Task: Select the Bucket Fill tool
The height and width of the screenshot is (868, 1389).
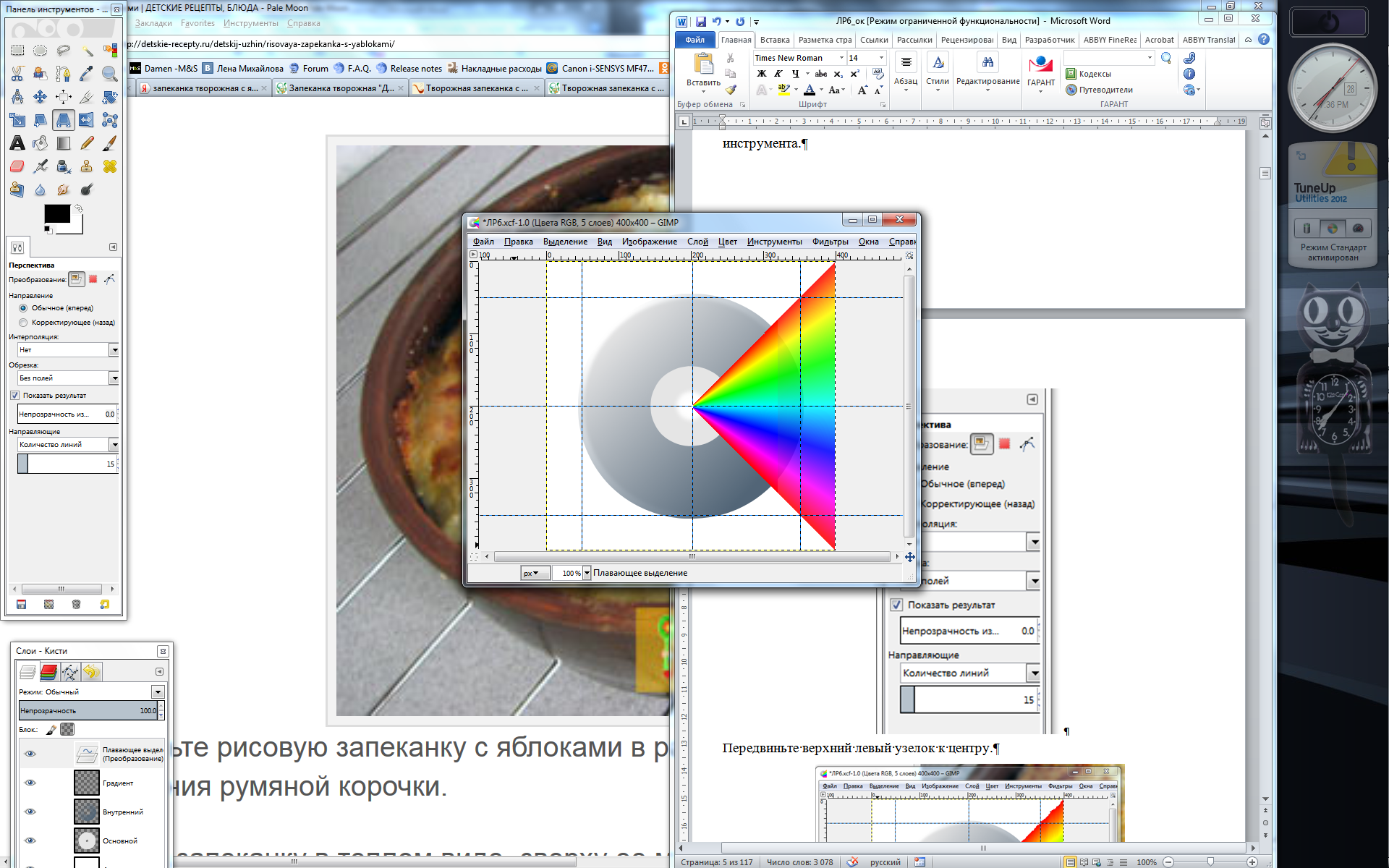Action: coord(41,143)
